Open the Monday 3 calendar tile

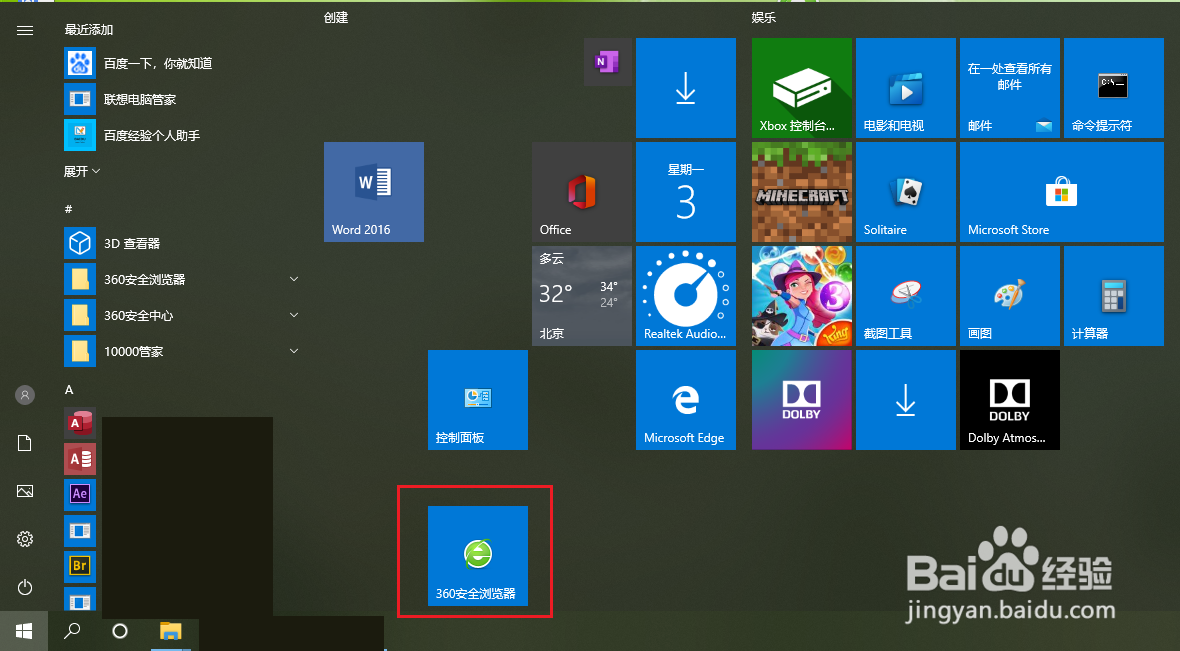686,192
